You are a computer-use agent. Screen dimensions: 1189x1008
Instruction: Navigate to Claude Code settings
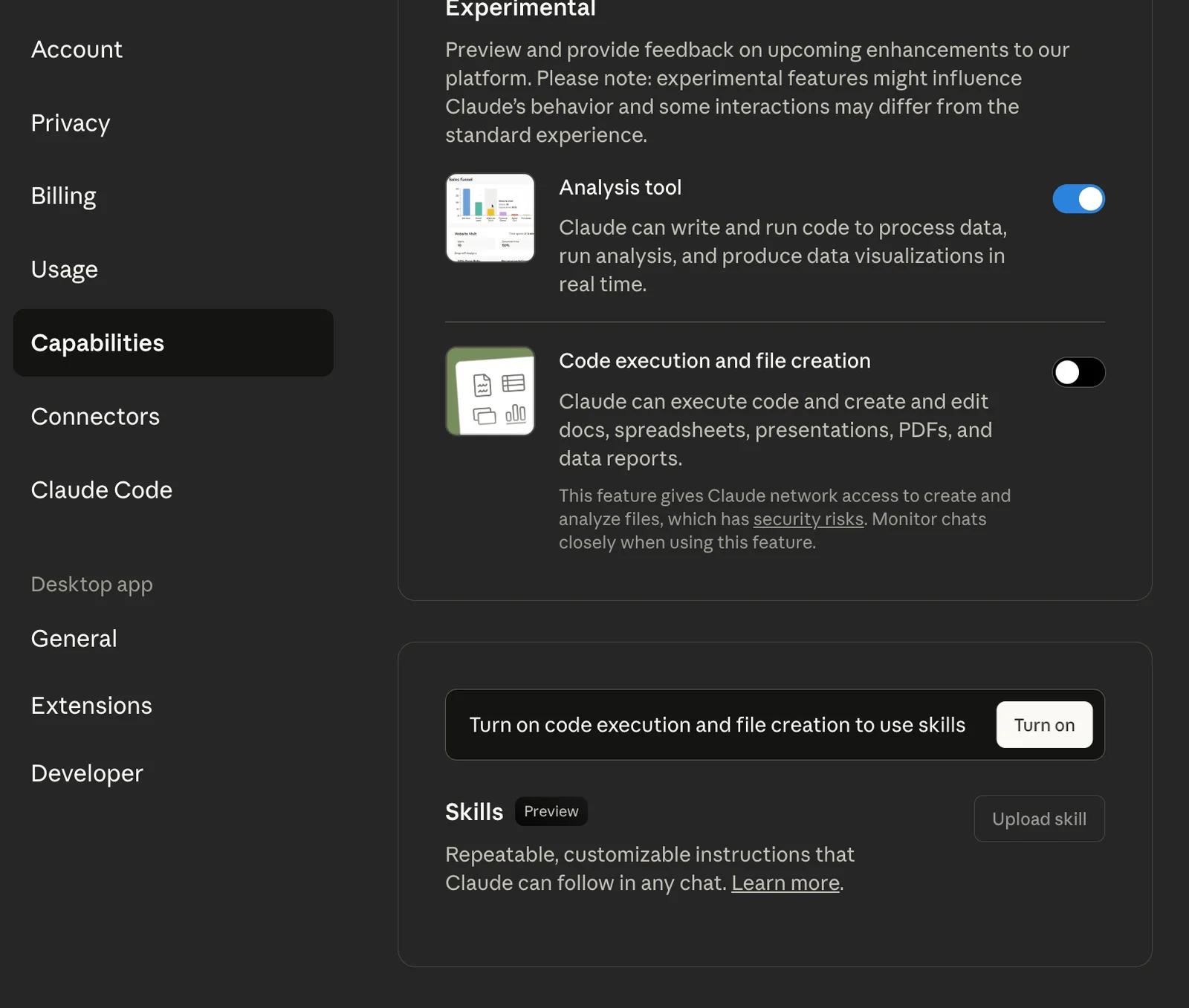click(102, 490)
